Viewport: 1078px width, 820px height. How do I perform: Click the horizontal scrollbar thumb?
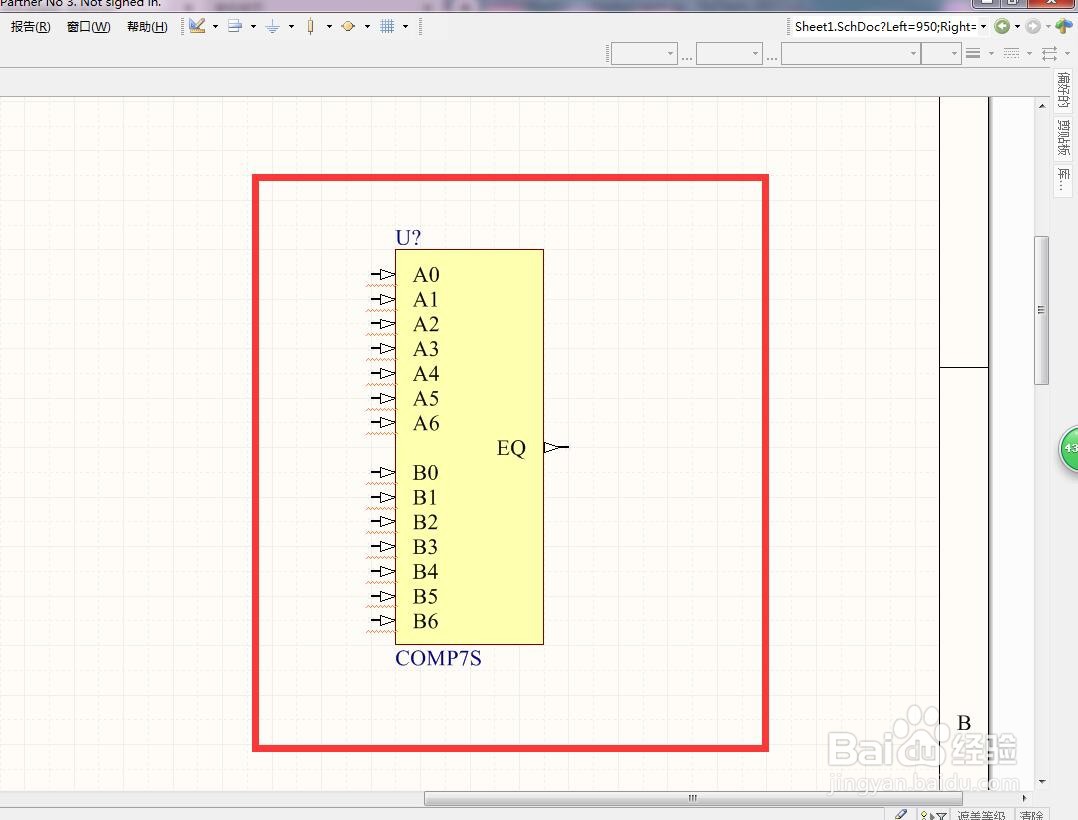693,798
